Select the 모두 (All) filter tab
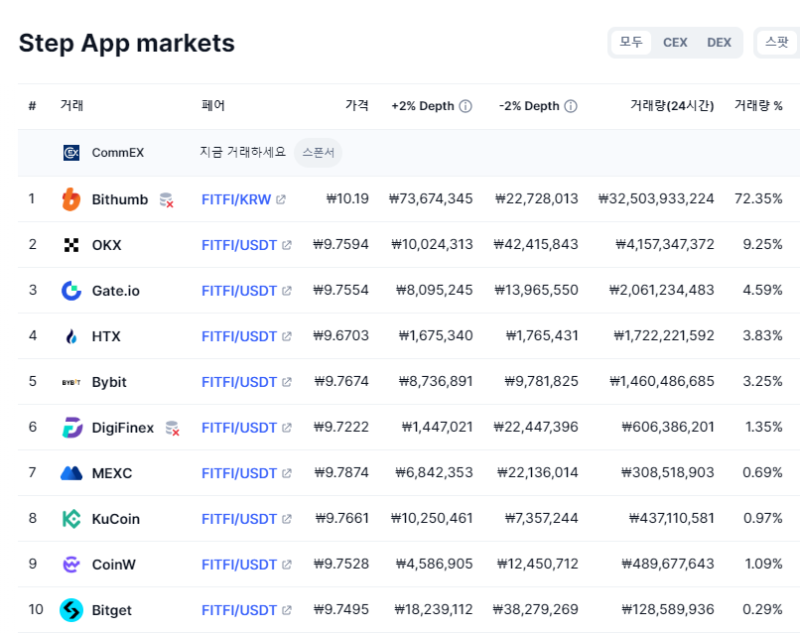 [631, 42]
